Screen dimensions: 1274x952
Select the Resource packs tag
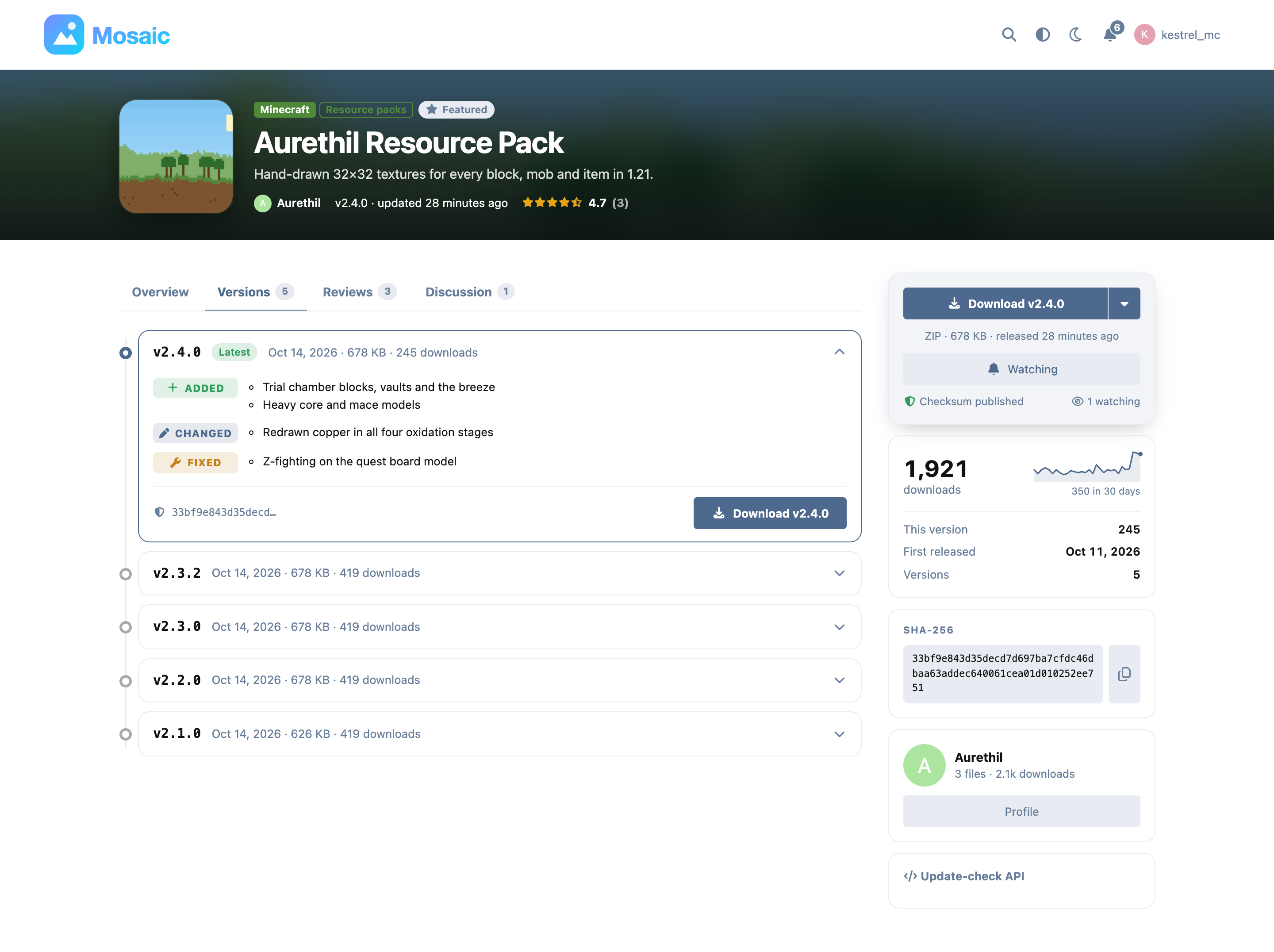(366, 109)
